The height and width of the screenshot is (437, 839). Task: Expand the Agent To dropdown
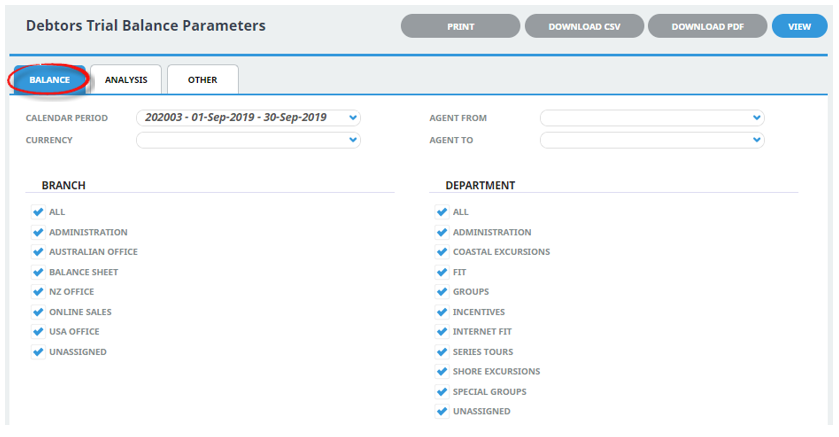pyautogui.click(x=652, y=140)
